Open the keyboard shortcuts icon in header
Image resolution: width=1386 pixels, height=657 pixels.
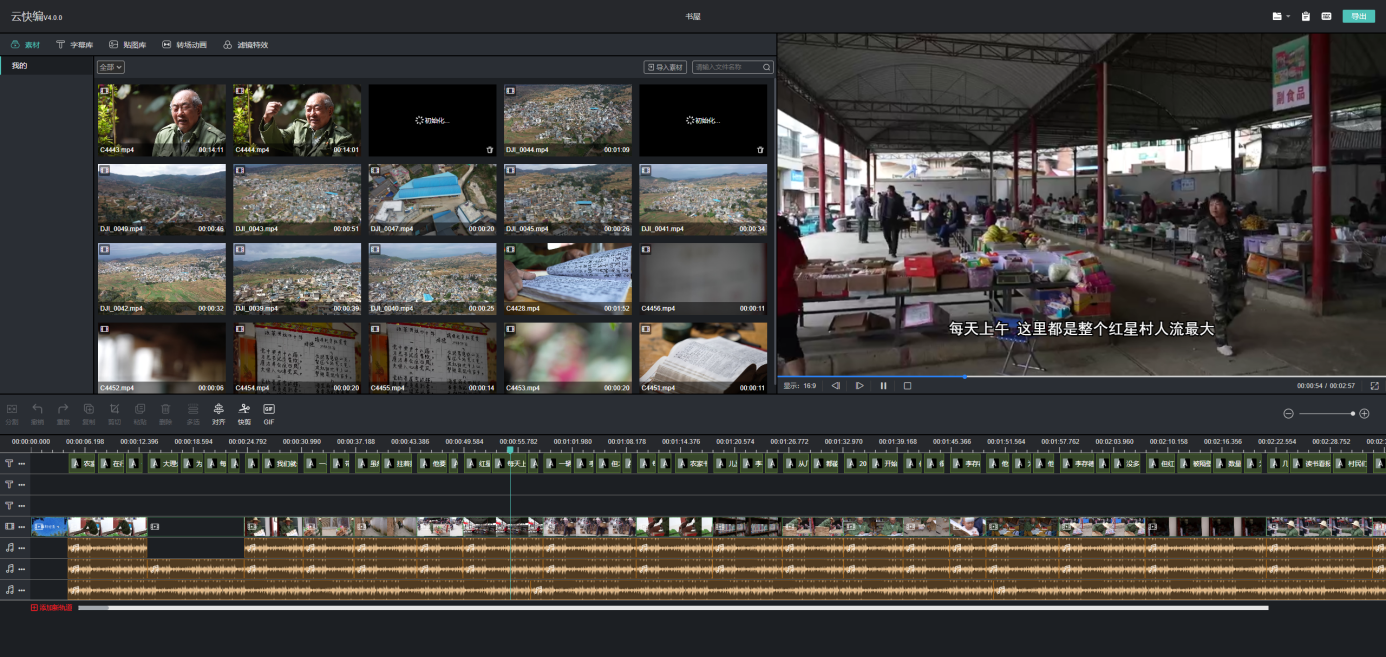pyautogui.click(x=1326, y=16)
